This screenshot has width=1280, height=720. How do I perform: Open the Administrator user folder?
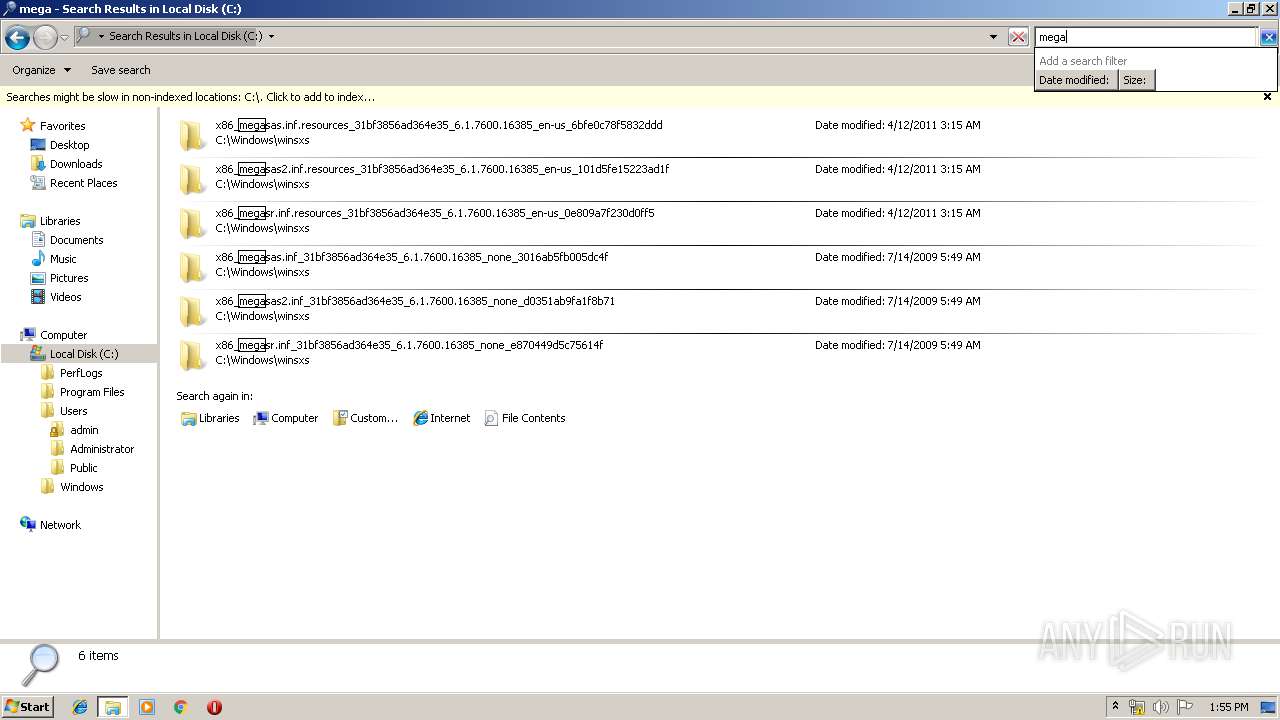click(x=102, y=449)
